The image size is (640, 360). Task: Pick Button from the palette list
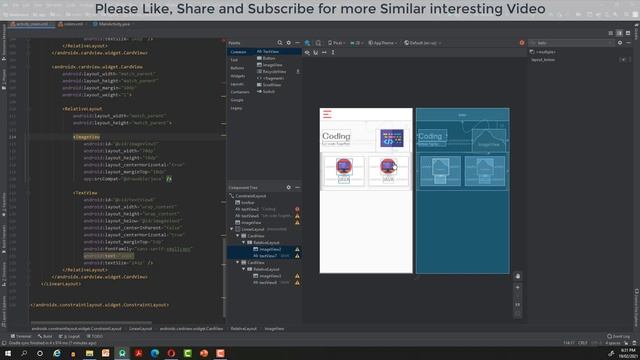pyautogui.click(x=266, y=58)
